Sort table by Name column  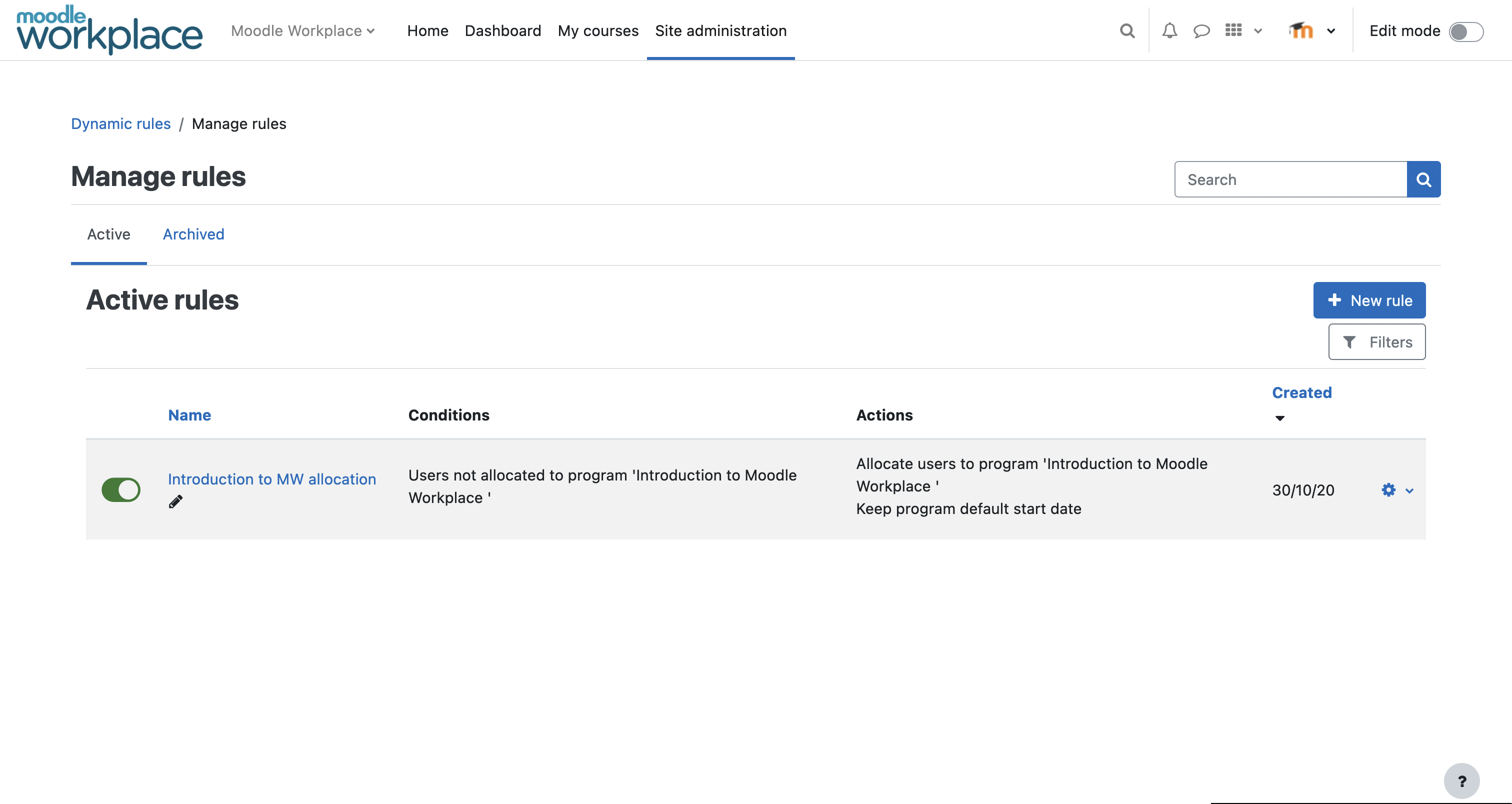(189, 414)
